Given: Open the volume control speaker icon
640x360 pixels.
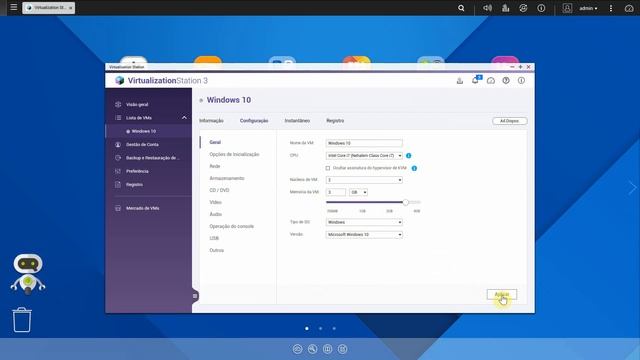Looking at the screenshot, I should pyautogui.click(x=487, y=8).
